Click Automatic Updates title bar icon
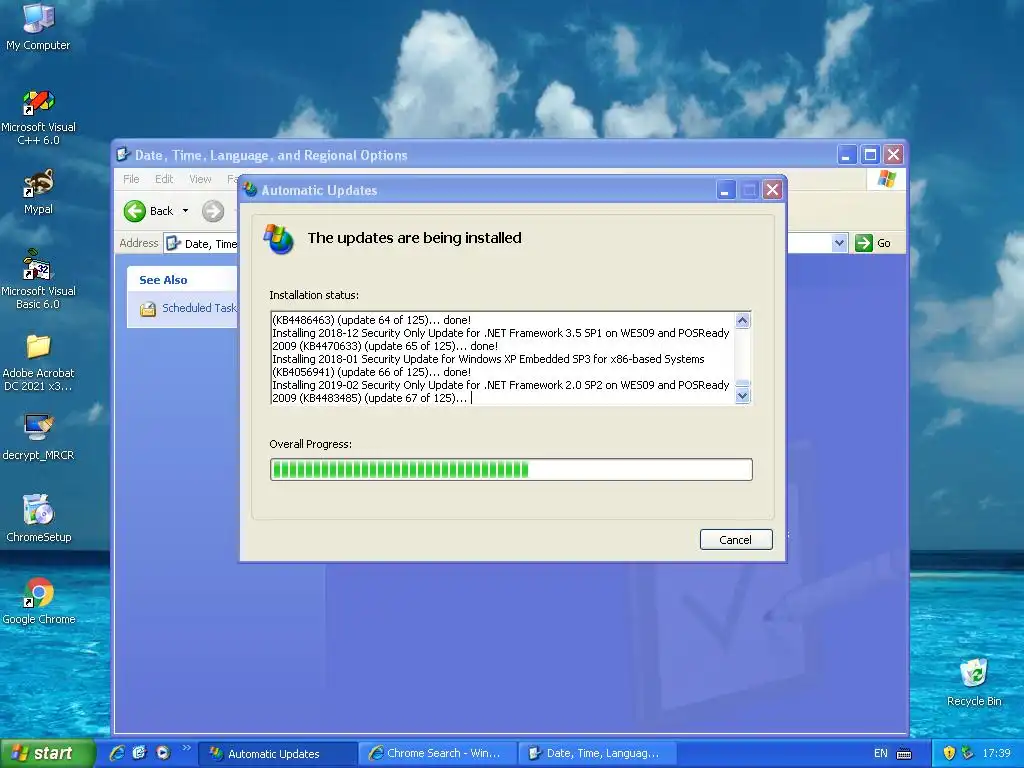Viewport: 1024px width, 768px height. pyautogui.click(x=250, y=190)
